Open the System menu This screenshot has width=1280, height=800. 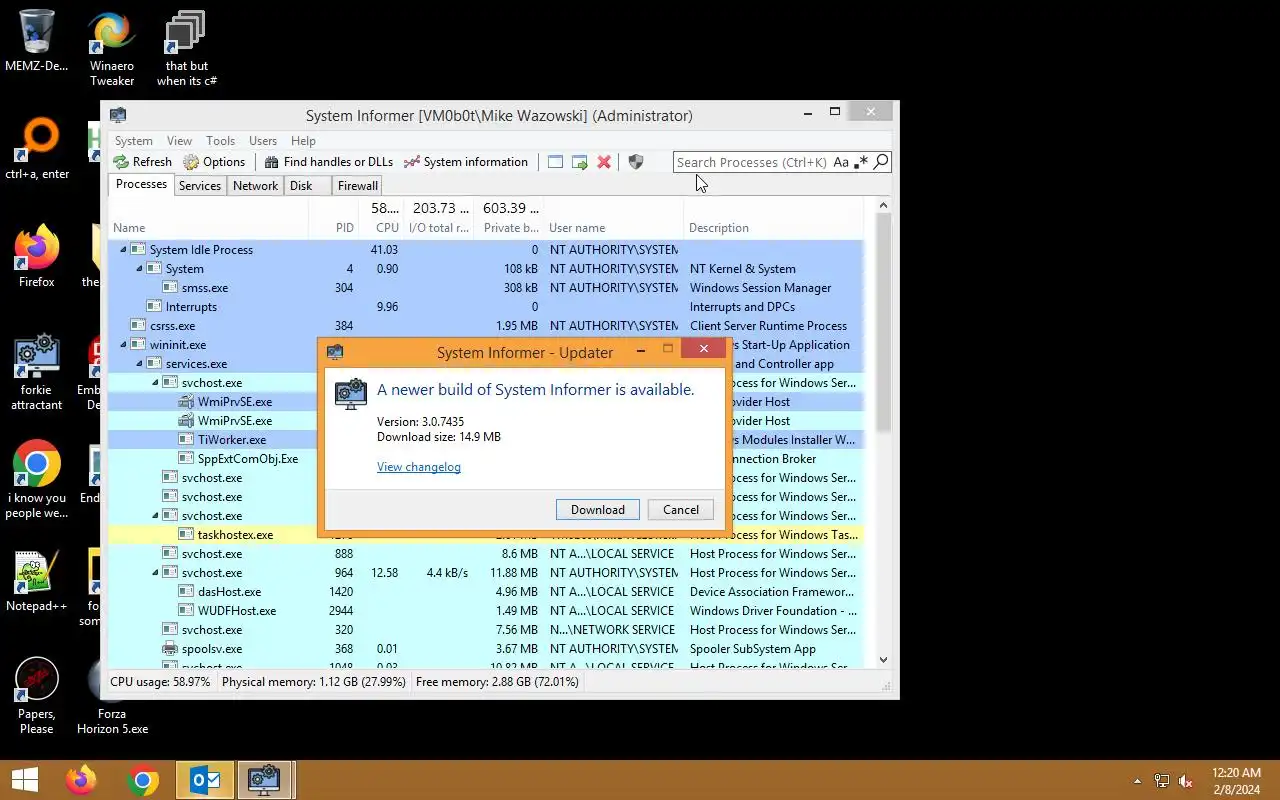click(x=133, y=141)
